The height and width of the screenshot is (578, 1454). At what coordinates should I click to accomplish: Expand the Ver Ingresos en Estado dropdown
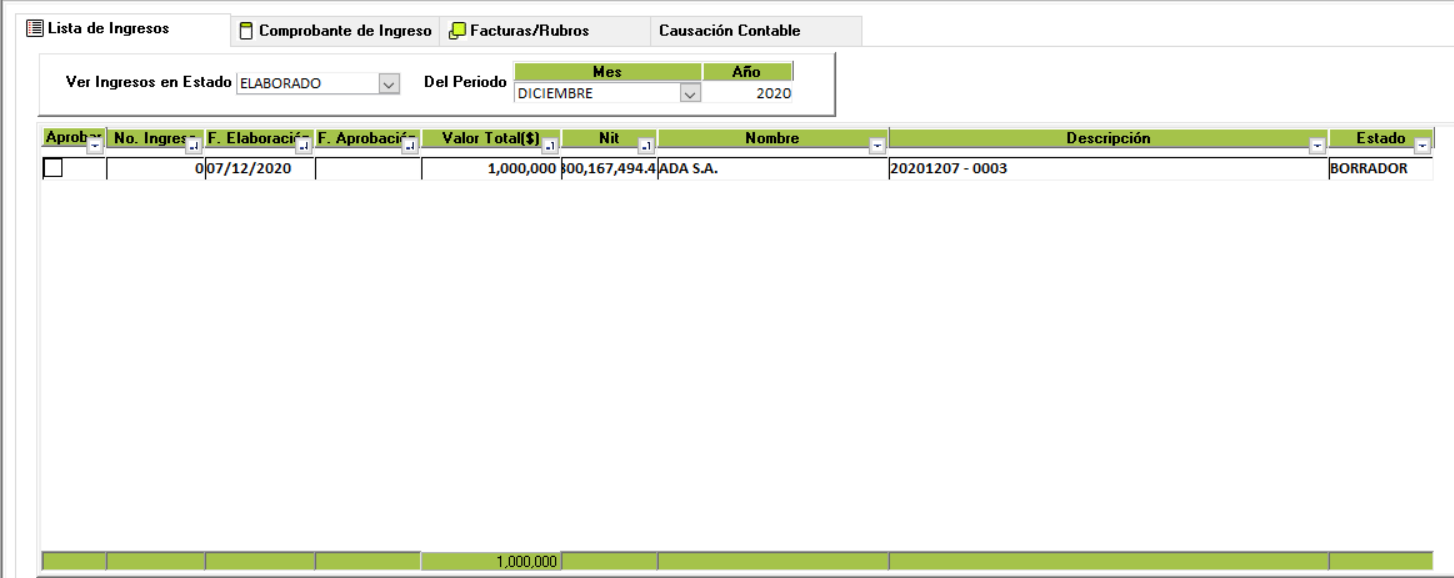(x=389, y=84)
